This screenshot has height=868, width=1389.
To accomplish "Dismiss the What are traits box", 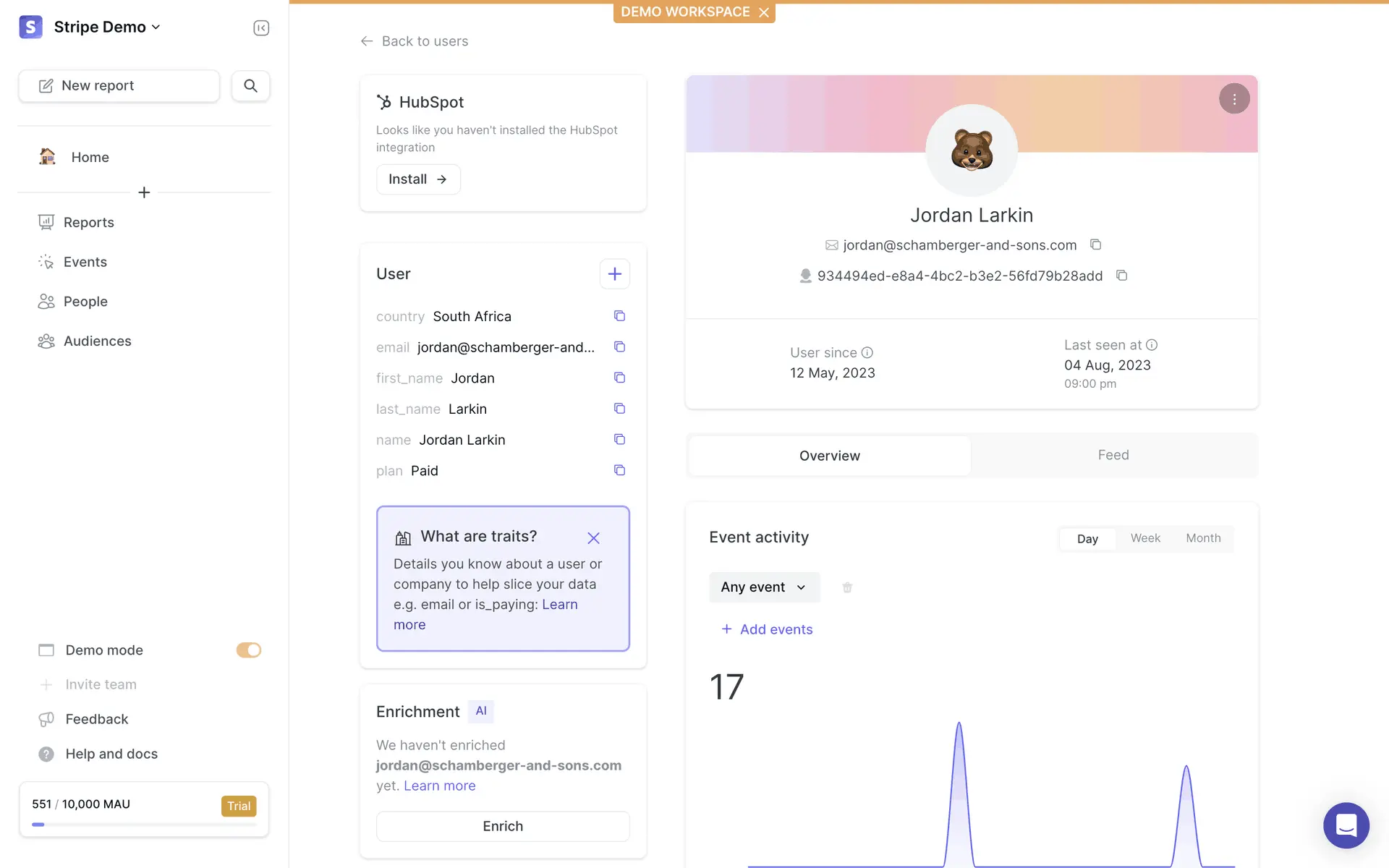I will pos(593,538).
